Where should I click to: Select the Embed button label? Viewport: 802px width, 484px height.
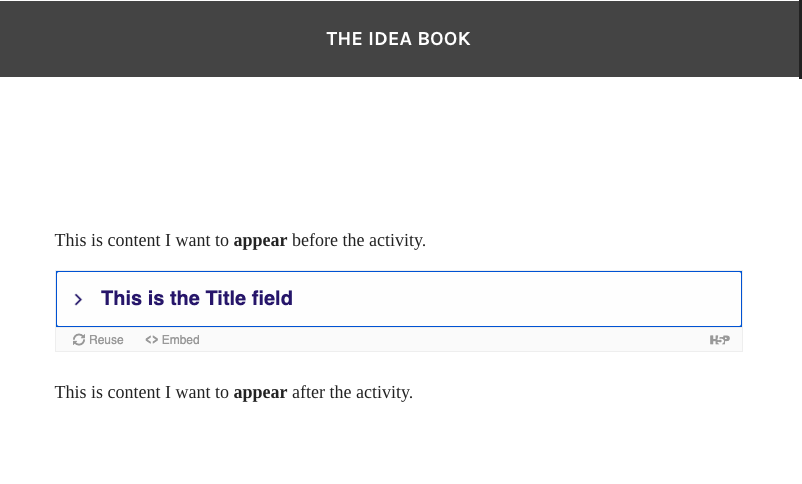point(181,340)
